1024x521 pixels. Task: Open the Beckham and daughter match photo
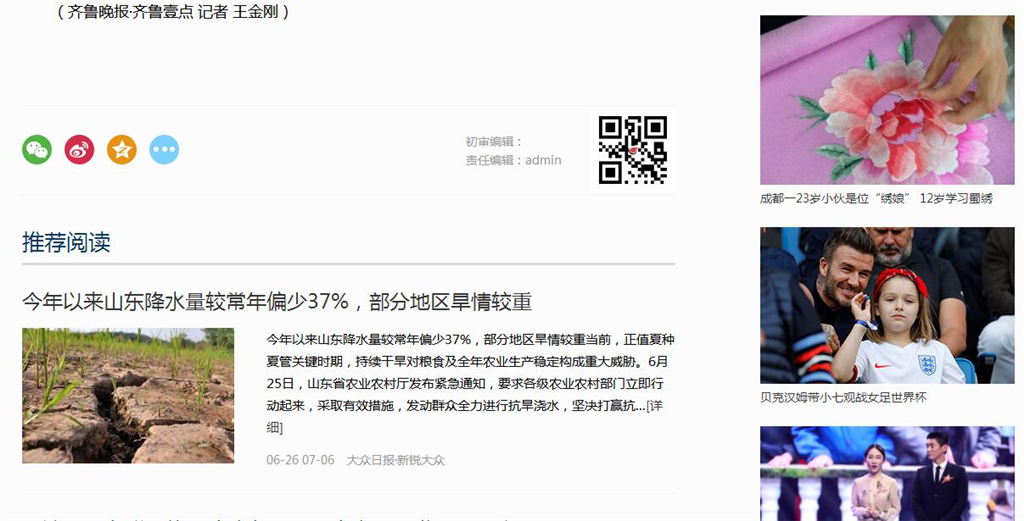click(887, 305)
